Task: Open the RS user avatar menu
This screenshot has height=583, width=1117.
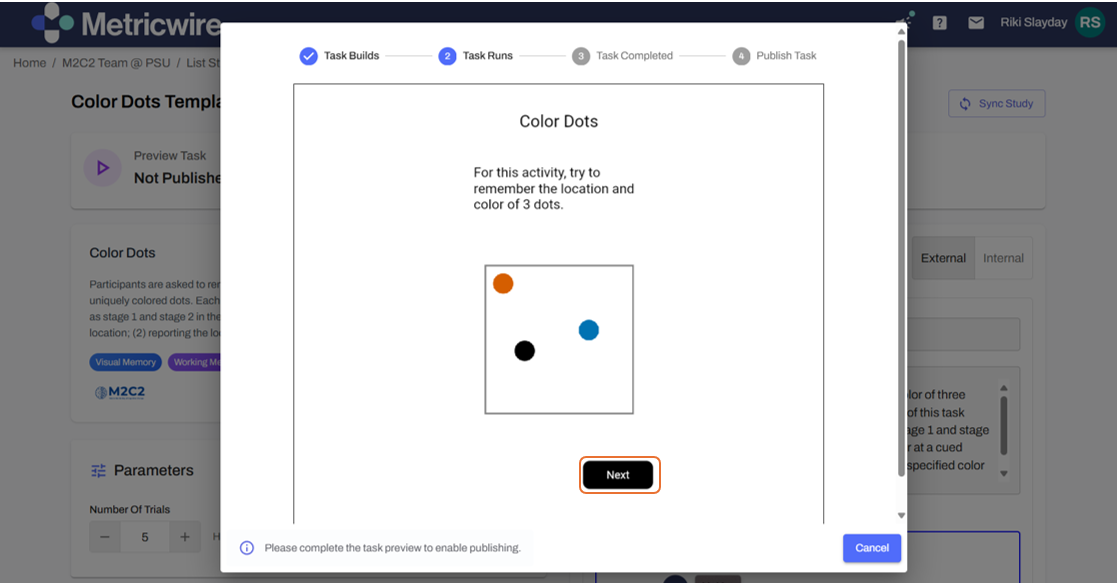Action: click(1089, 23)
